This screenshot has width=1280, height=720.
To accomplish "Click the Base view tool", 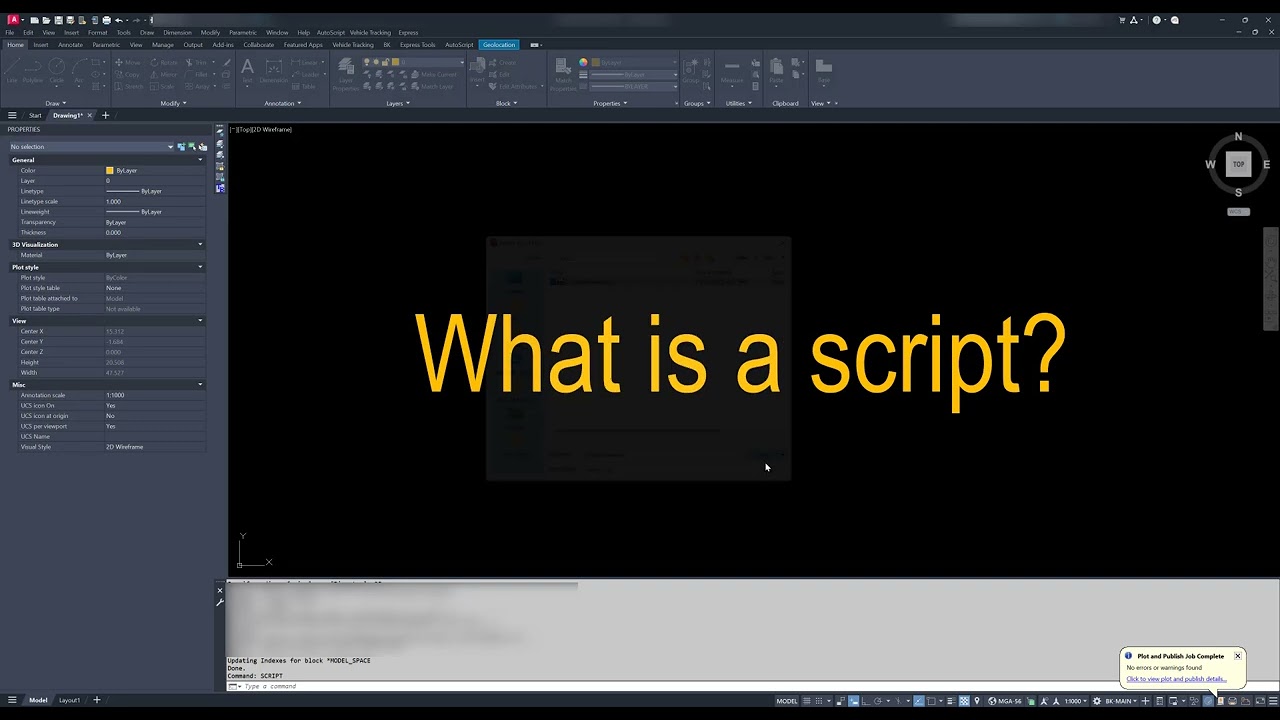I will (x=824, y=71).
